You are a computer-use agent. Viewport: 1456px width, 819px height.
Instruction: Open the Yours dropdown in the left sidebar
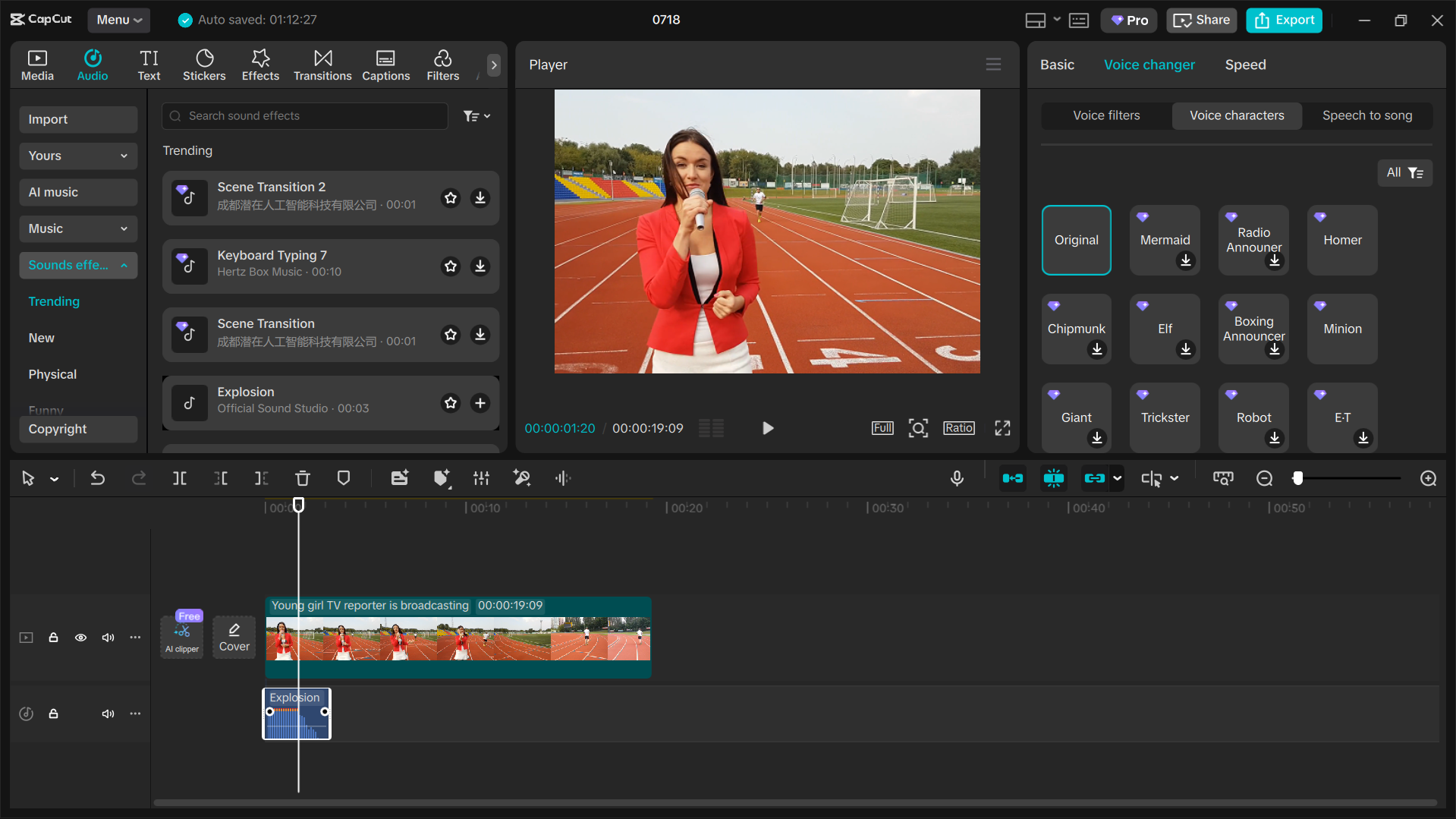[x=77, y=156]
